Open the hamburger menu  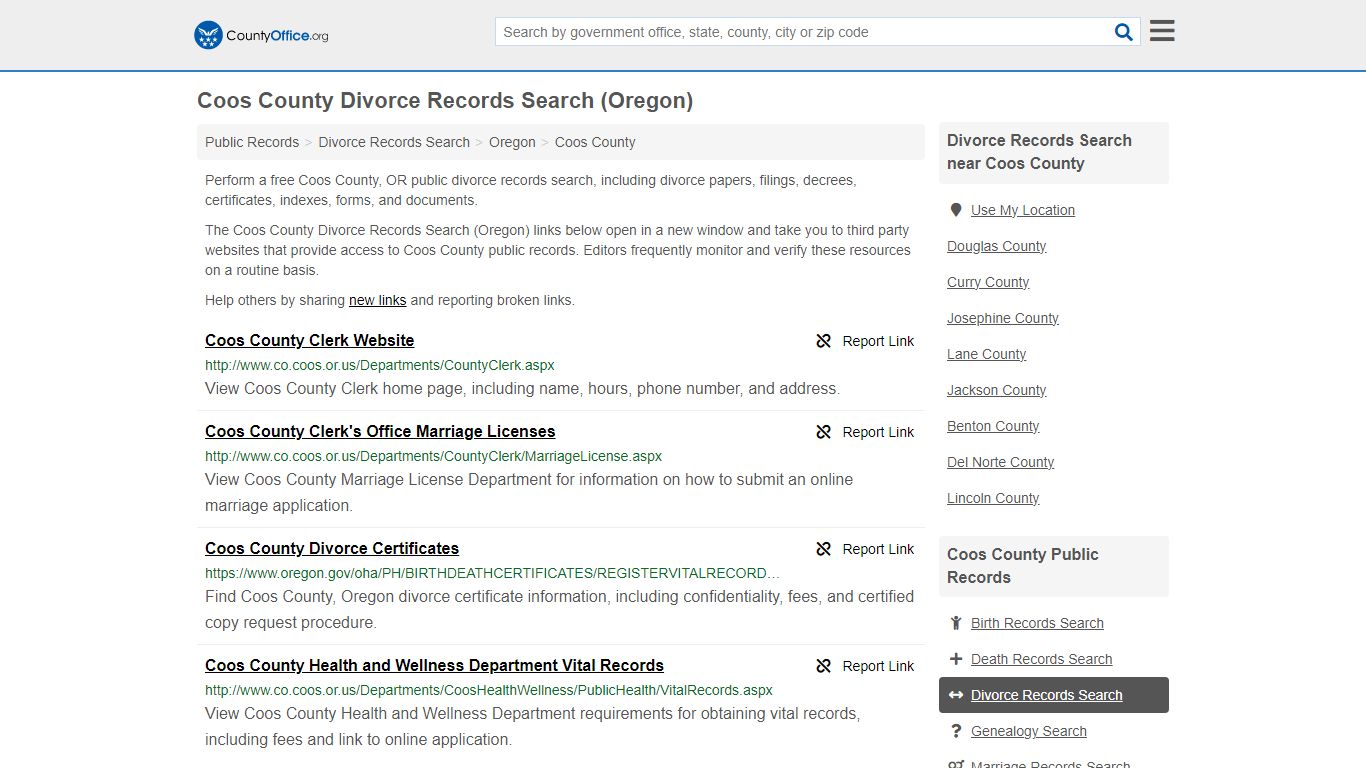(x=1162, y=31)
